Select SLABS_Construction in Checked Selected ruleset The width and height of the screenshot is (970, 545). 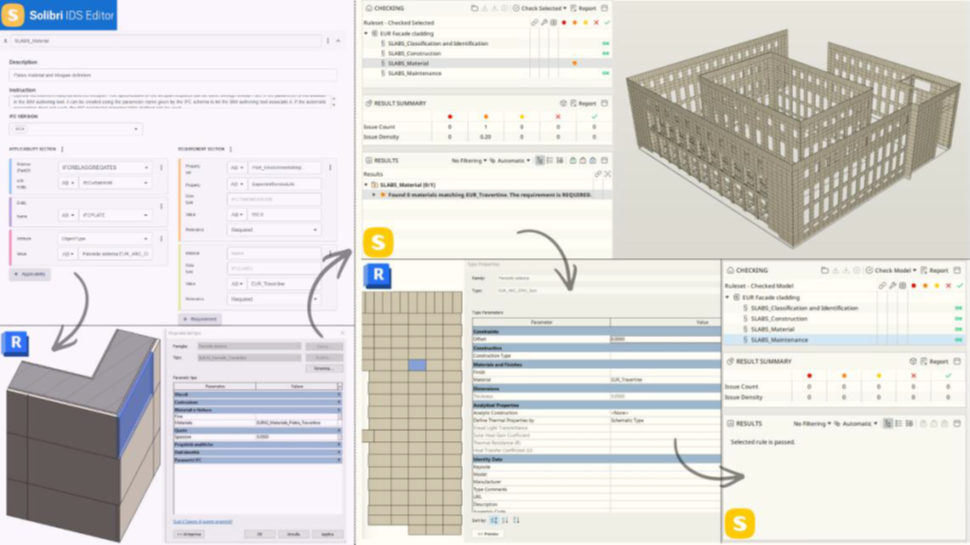pos(414,53)
